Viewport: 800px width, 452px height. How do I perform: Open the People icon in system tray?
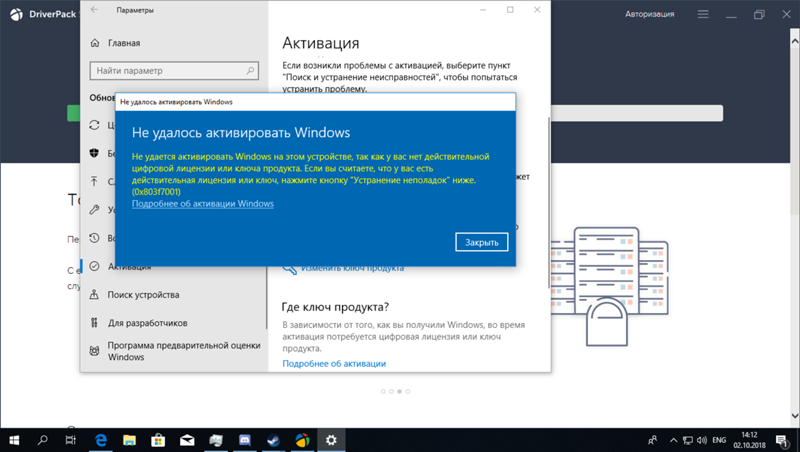(653, 440)
